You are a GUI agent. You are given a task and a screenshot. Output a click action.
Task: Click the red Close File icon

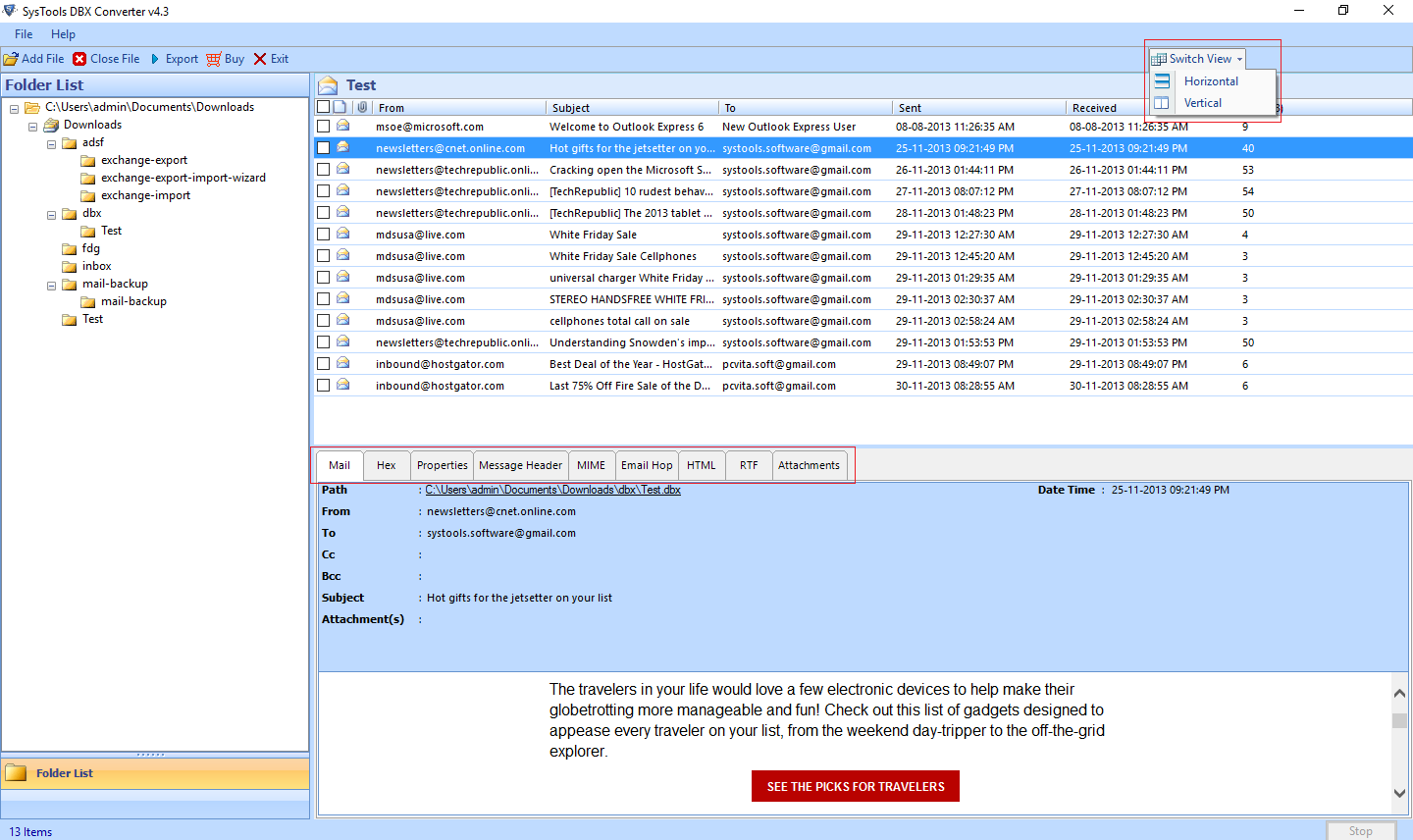click(79, 59)
